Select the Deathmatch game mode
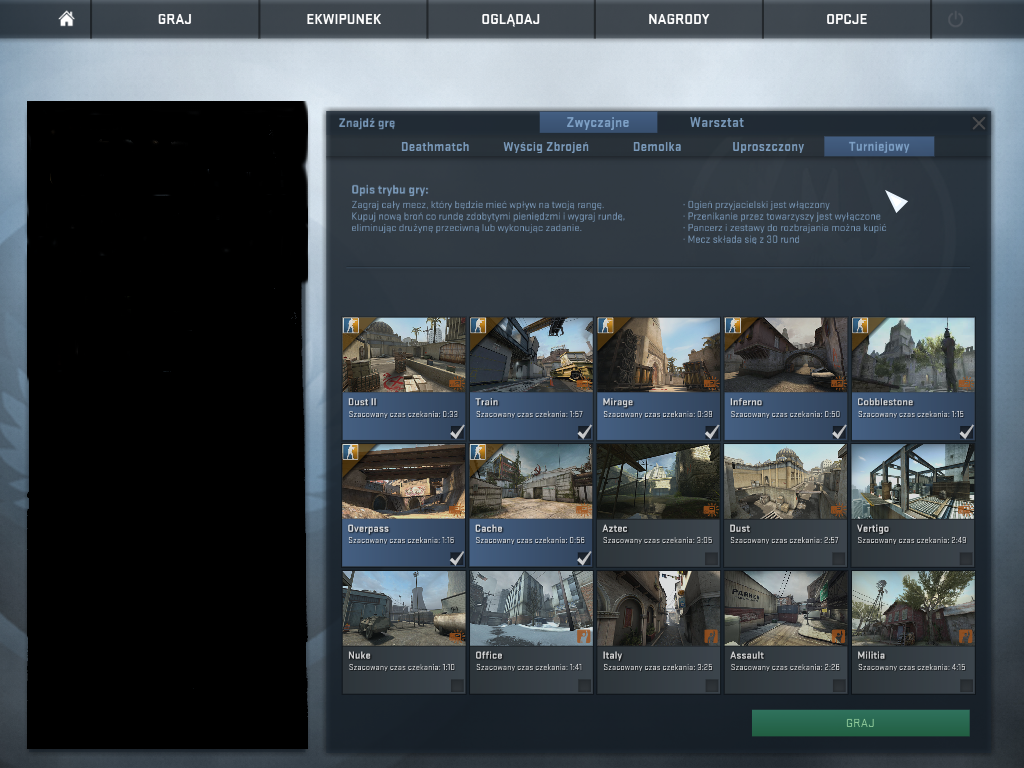 point(435,147)
